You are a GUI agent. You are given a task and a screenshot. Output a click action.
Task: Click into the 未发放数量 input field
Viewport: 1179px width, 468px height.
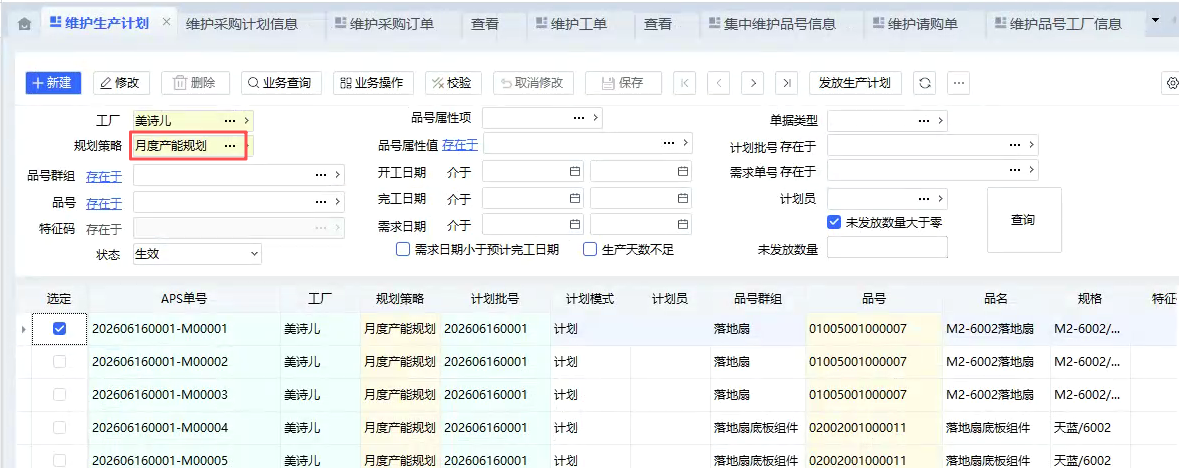887,248
